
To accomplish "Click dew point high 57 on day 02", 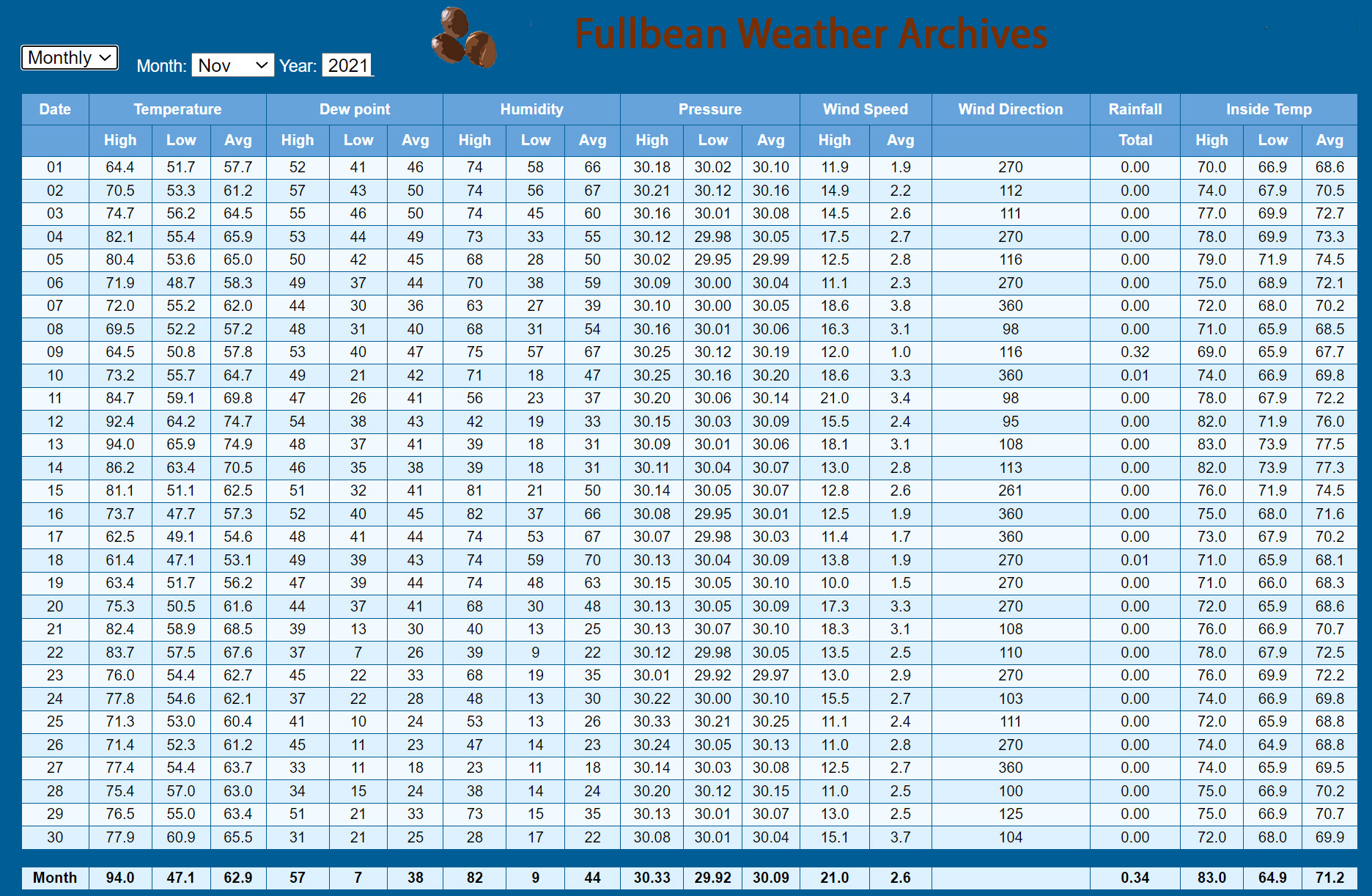I will tap(298, 191).
